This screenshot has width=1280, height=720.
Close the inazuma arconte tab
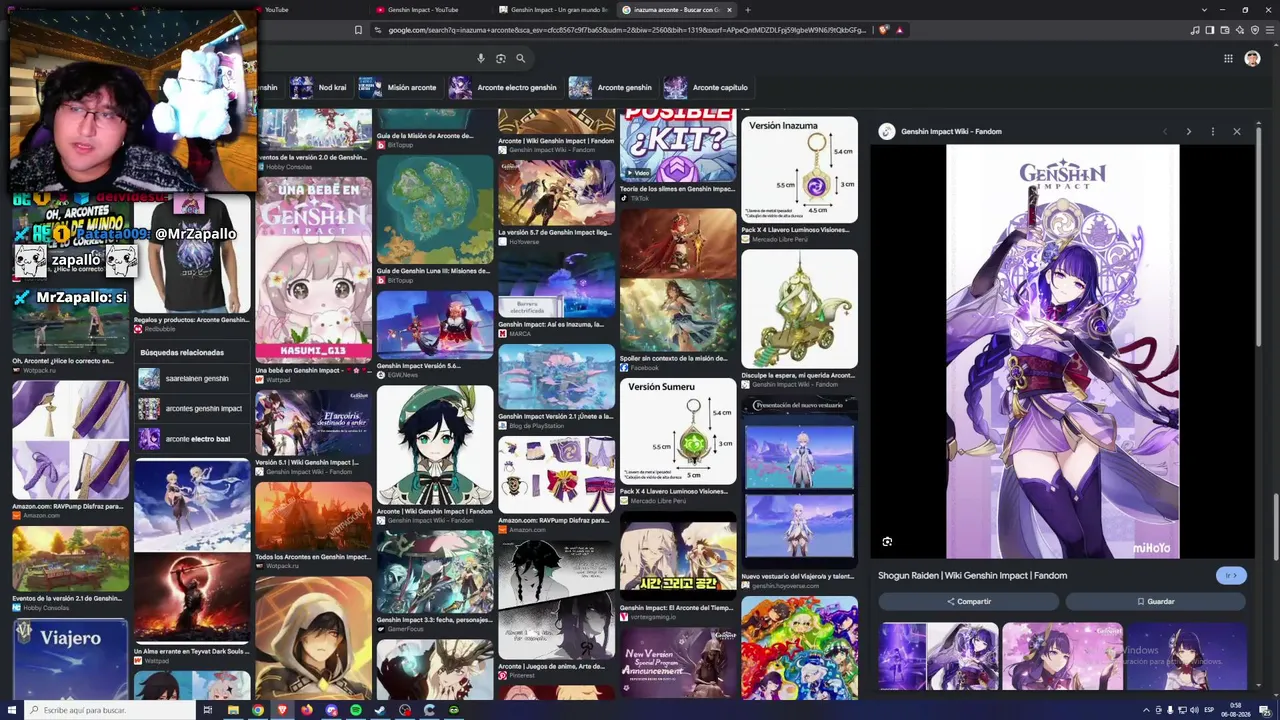(x=729, y=10)
